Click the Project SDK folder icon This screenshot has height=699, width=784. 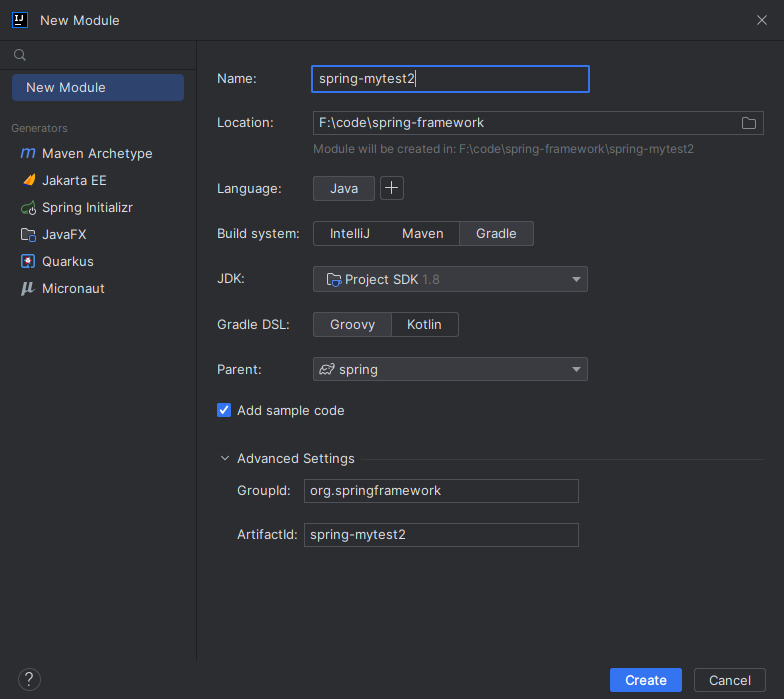(334, 280)
